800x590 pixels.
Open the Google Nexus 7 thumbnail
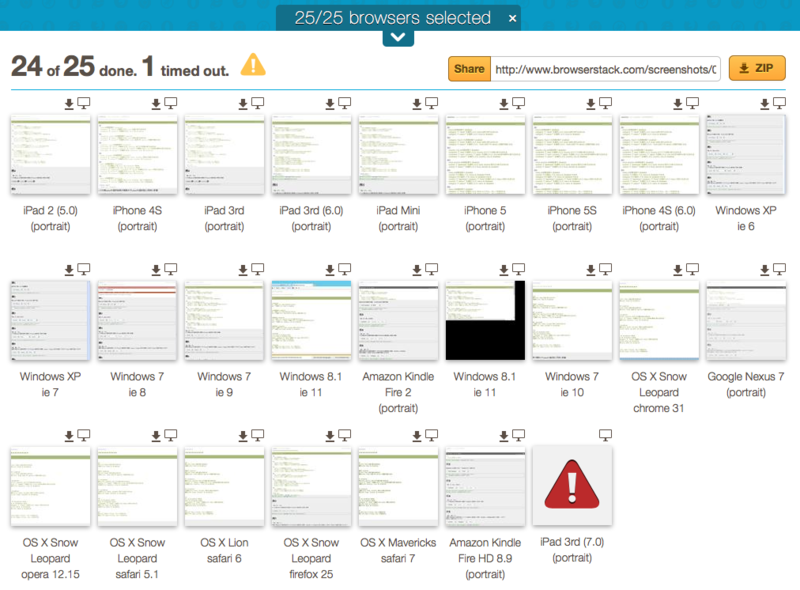click(x=746, y=321)
